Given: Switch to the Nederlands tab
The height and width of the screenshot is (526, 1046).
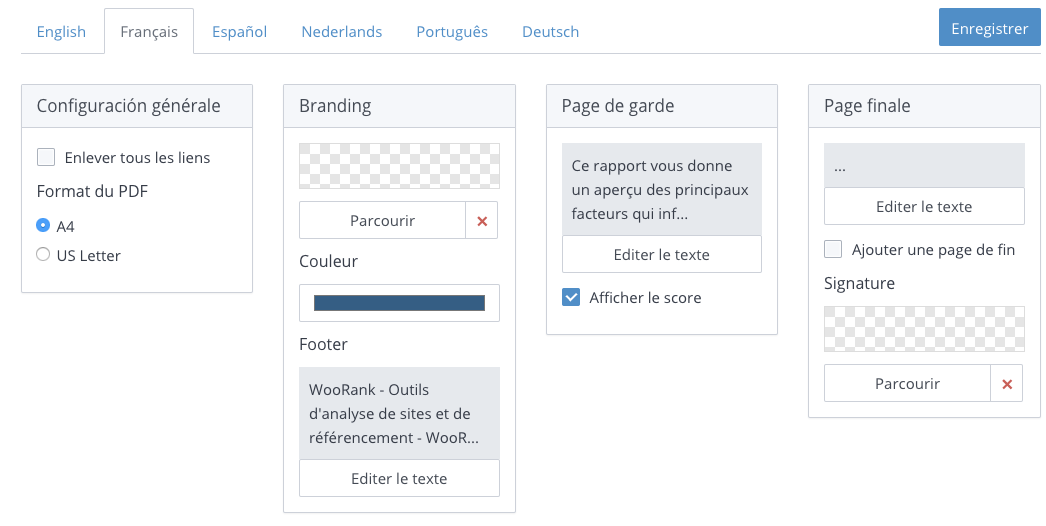Looking at the screenshot, I should tap(341, 32).
